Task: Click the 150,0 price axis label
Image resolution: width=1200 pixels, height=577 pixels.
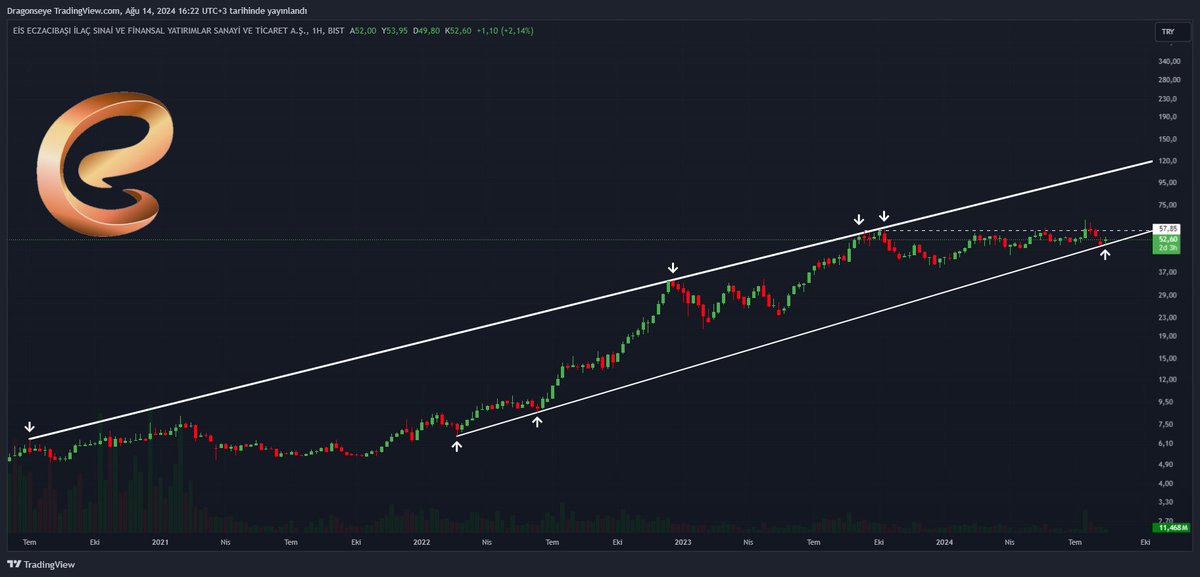Action: pos(1168,138)
